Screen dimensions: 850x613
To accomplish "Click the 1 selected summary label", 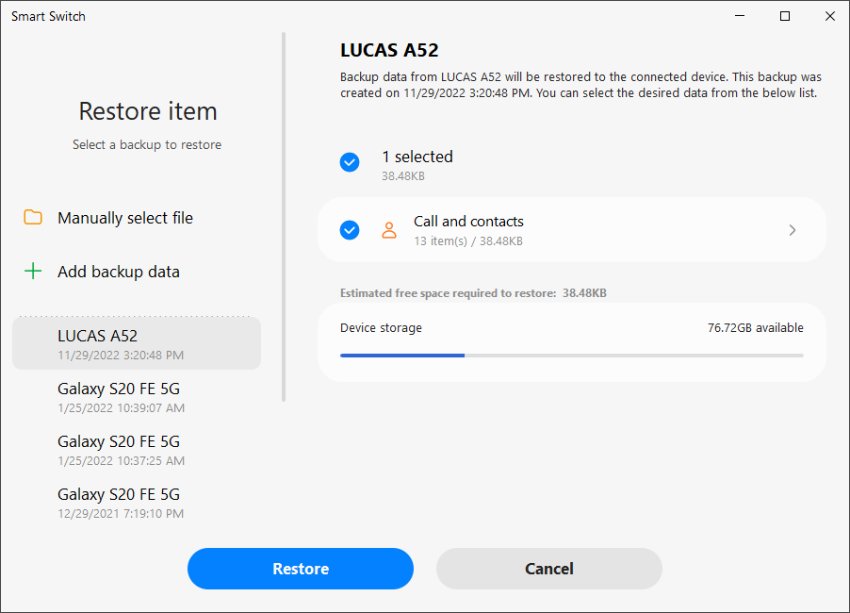I will (418, 156).
